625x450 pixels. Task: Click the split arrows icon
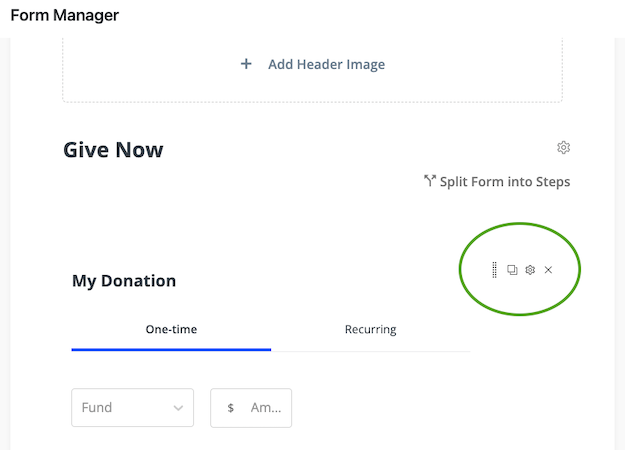pyautogui.click(x=430, y=181)
